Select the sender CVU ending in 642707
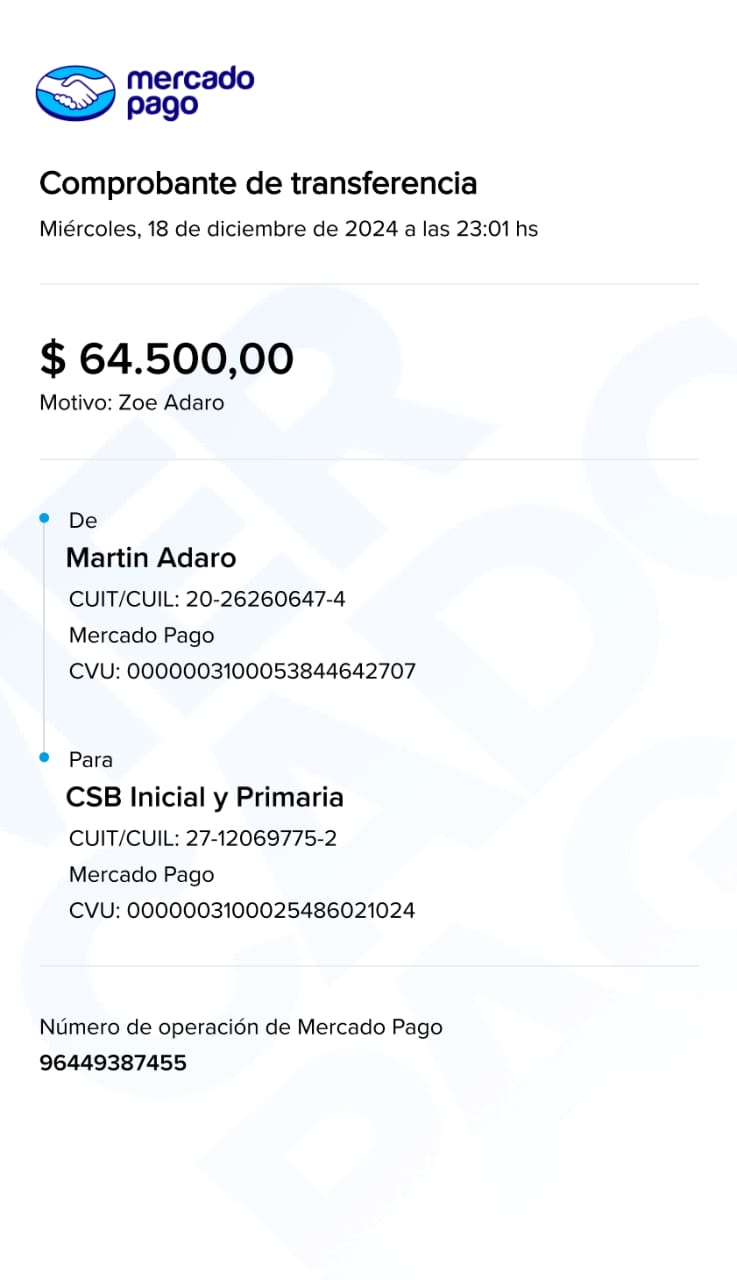This screenshot has height=1280, width=737. pos(242,671)
